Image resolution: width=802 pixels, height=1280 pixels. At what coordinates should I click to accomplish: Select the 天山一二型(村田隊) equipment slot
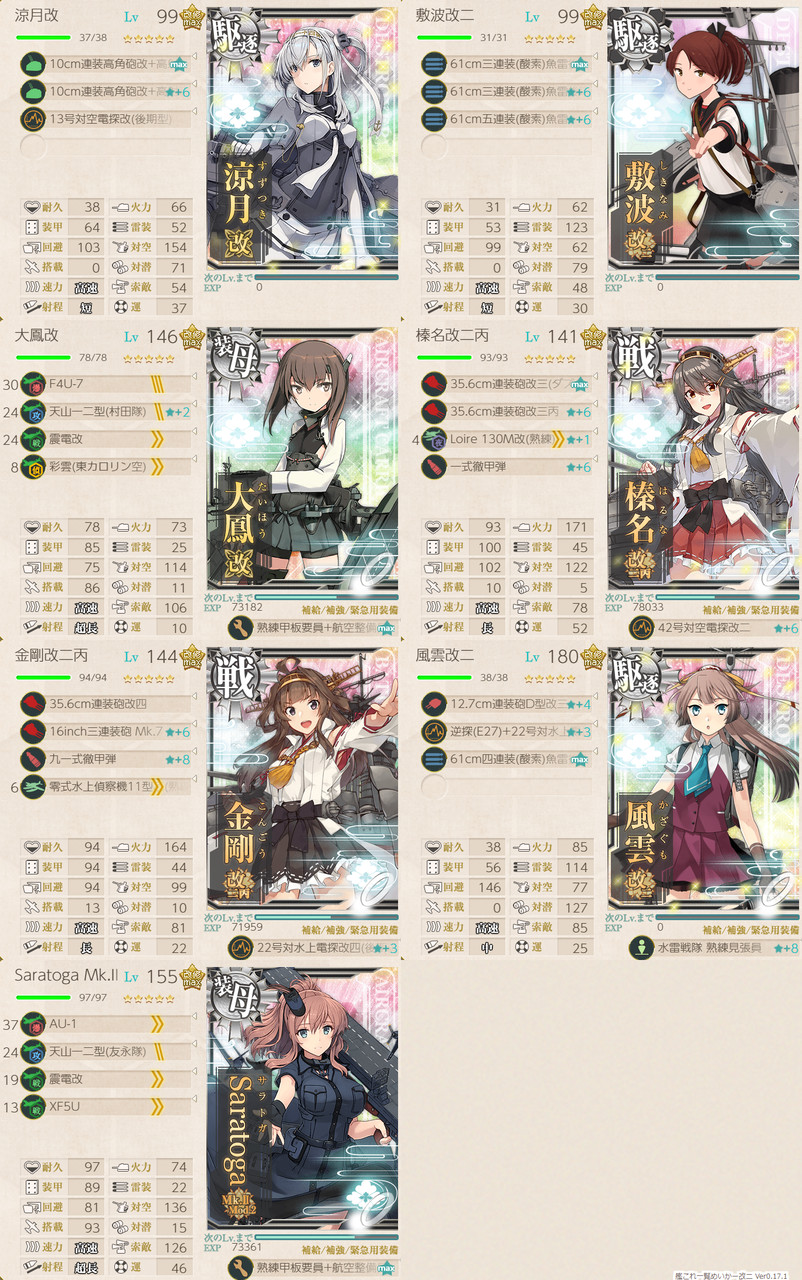(x=105, y=412)
